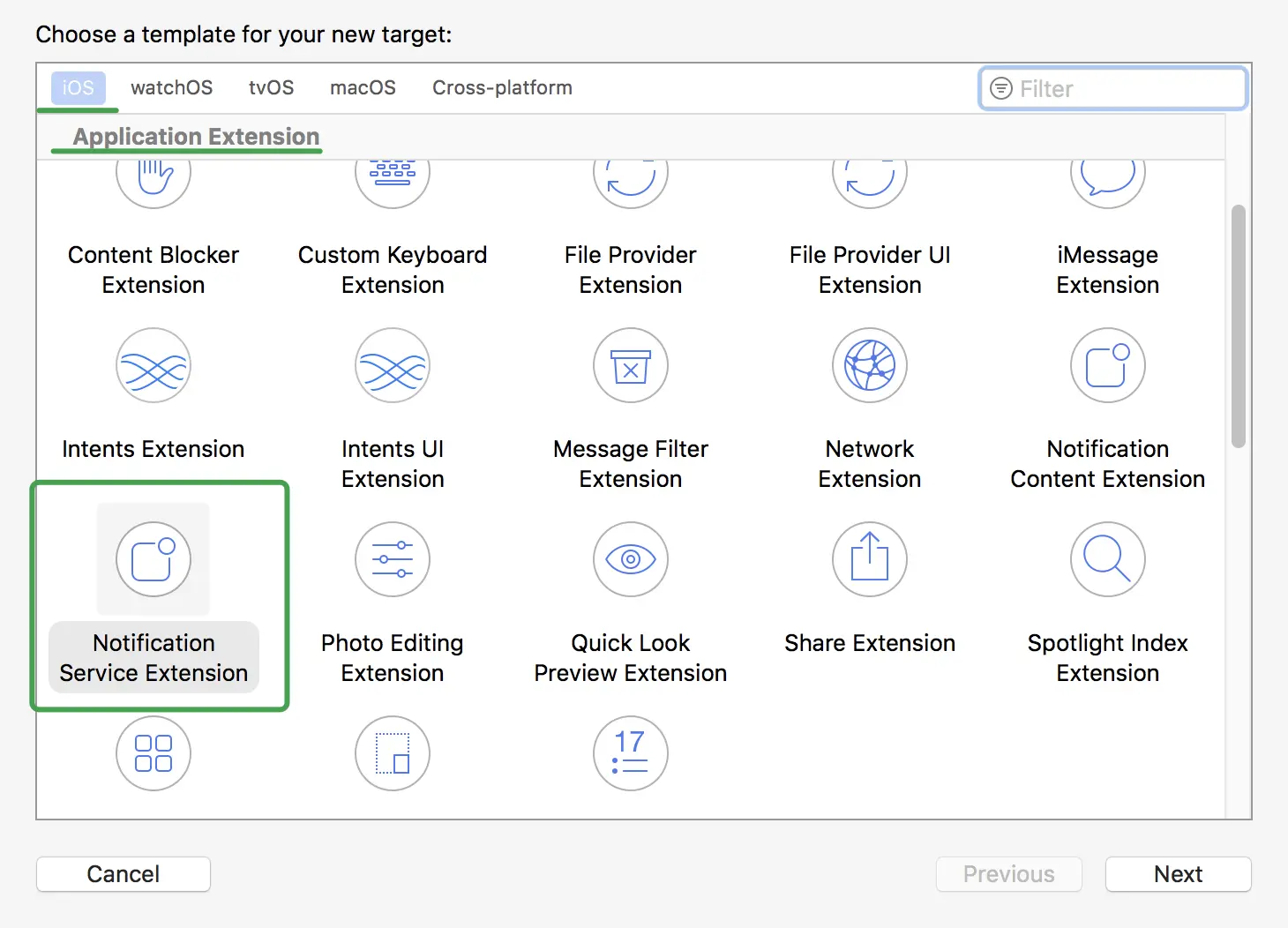
Task: Select the macOS tab
Action: click(x=363, y=88)
